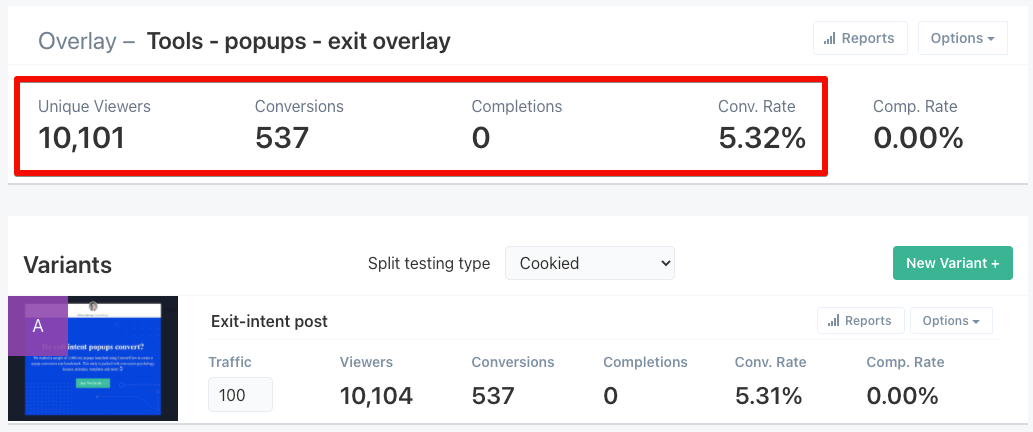The height and width of the screenshot is (432, 1033).
Task: Click the overlay Completions value in summary
Action: click(x=481, y=138)
